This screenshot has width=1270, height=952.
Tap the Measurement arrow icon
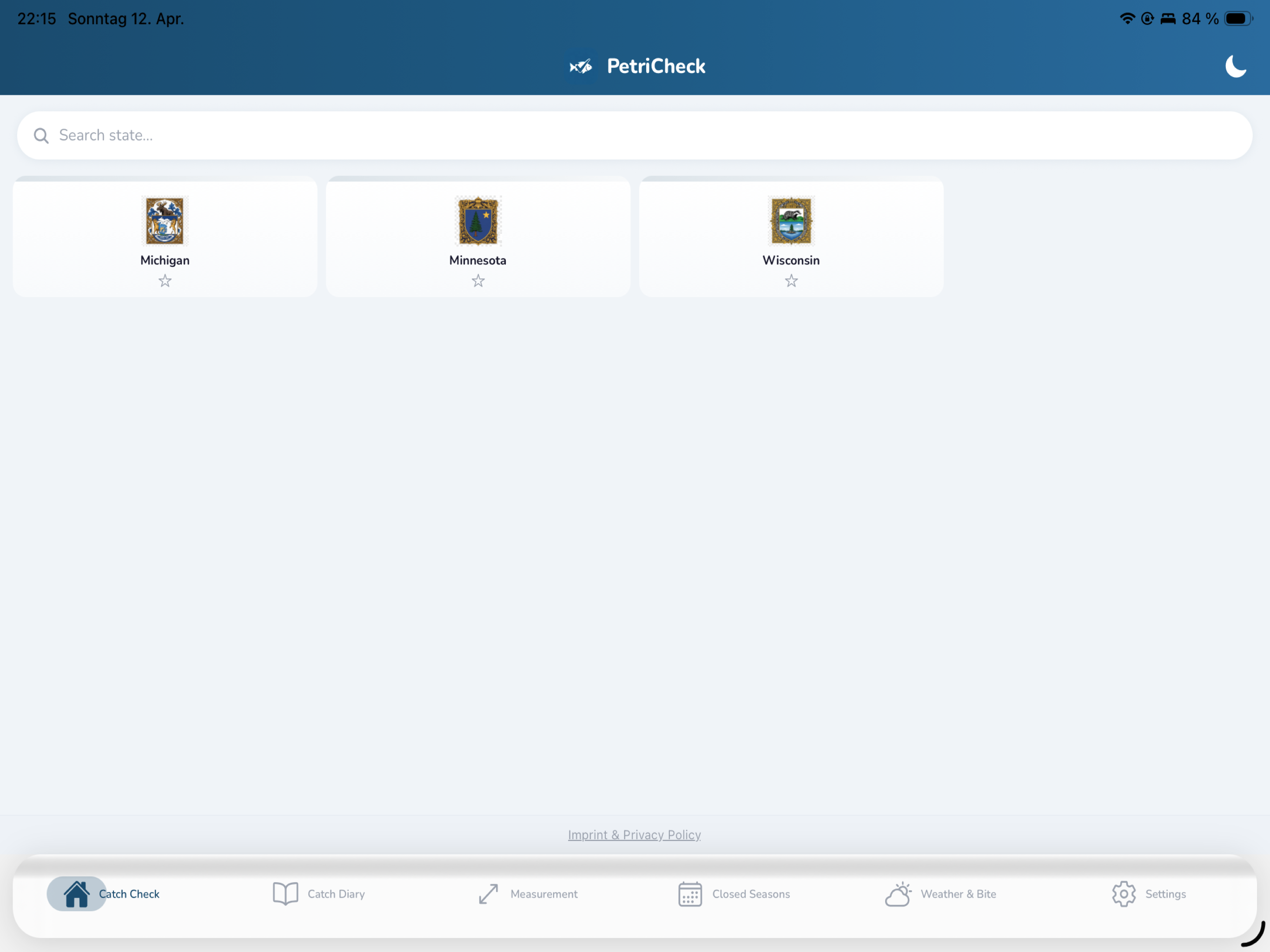[489, 894]
